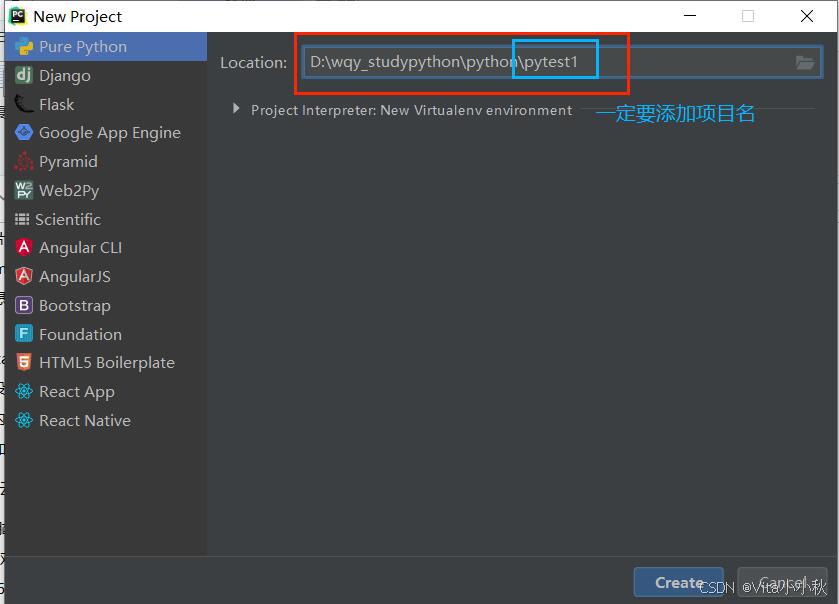Select Bootstrap label in list

click(75, 305)
